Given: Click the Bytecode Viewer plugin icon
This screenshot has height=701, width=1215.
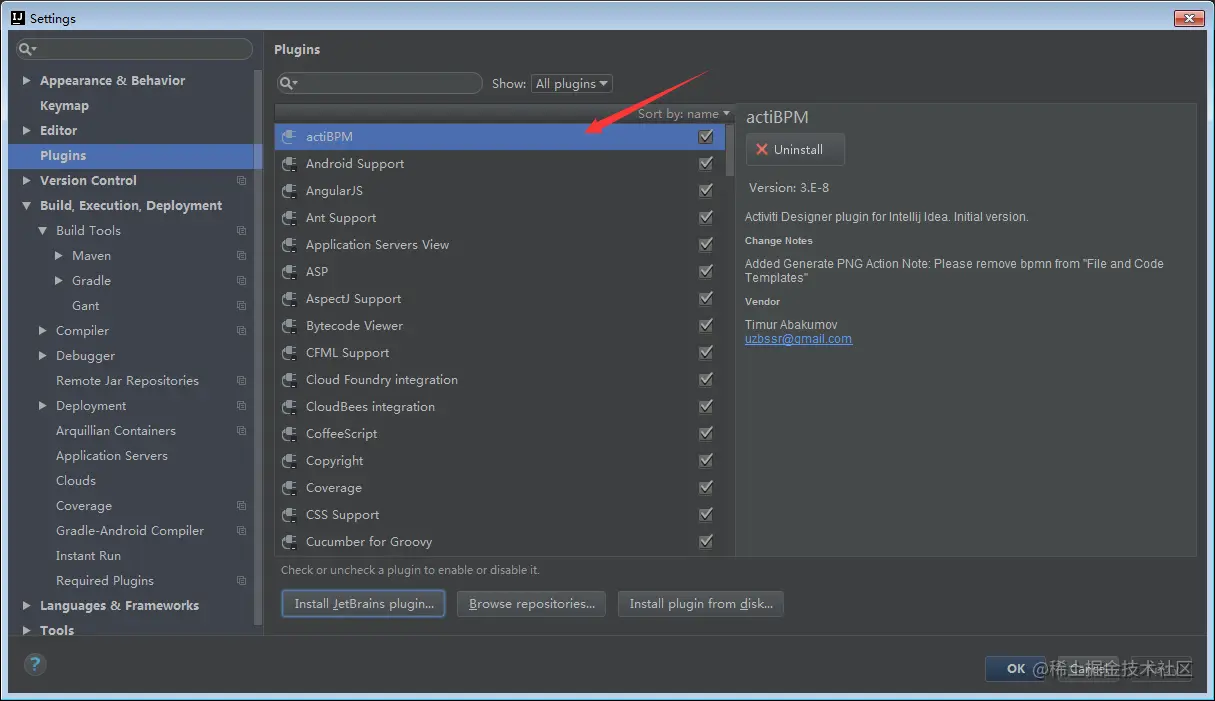Looking at the screenshot, I should point(289,326).
